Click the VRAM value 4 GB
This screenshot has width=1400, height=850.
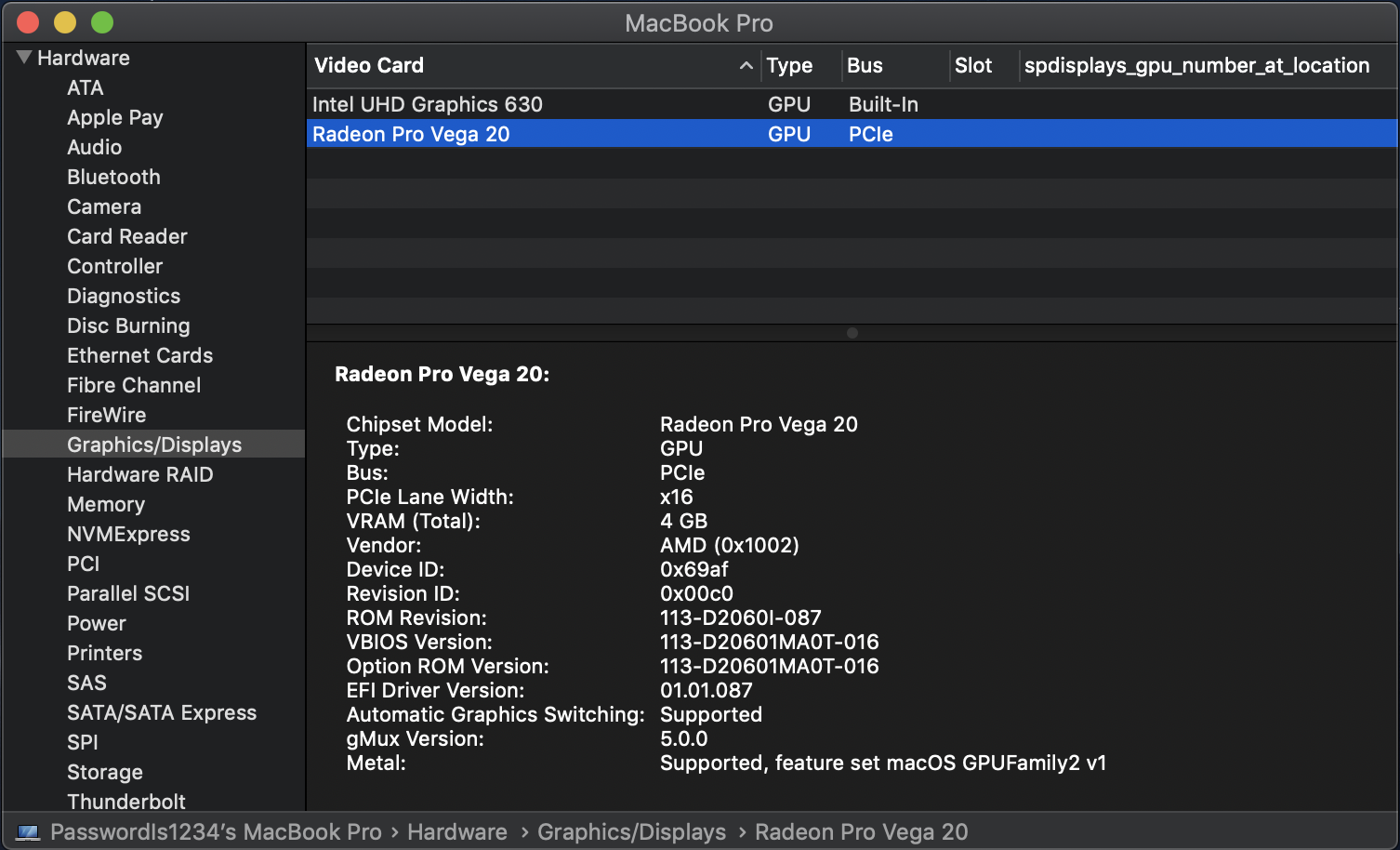pyautogui.click(x=684, y=521)
